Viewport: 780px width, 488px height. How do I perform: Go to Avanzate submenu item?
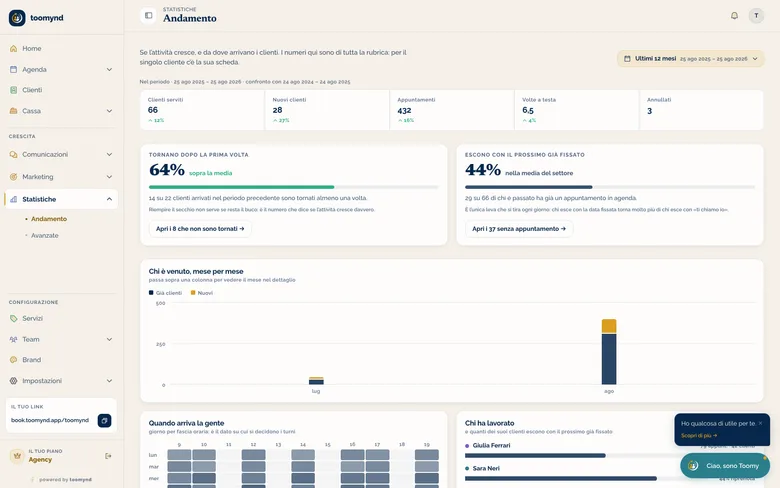(45, 235)
